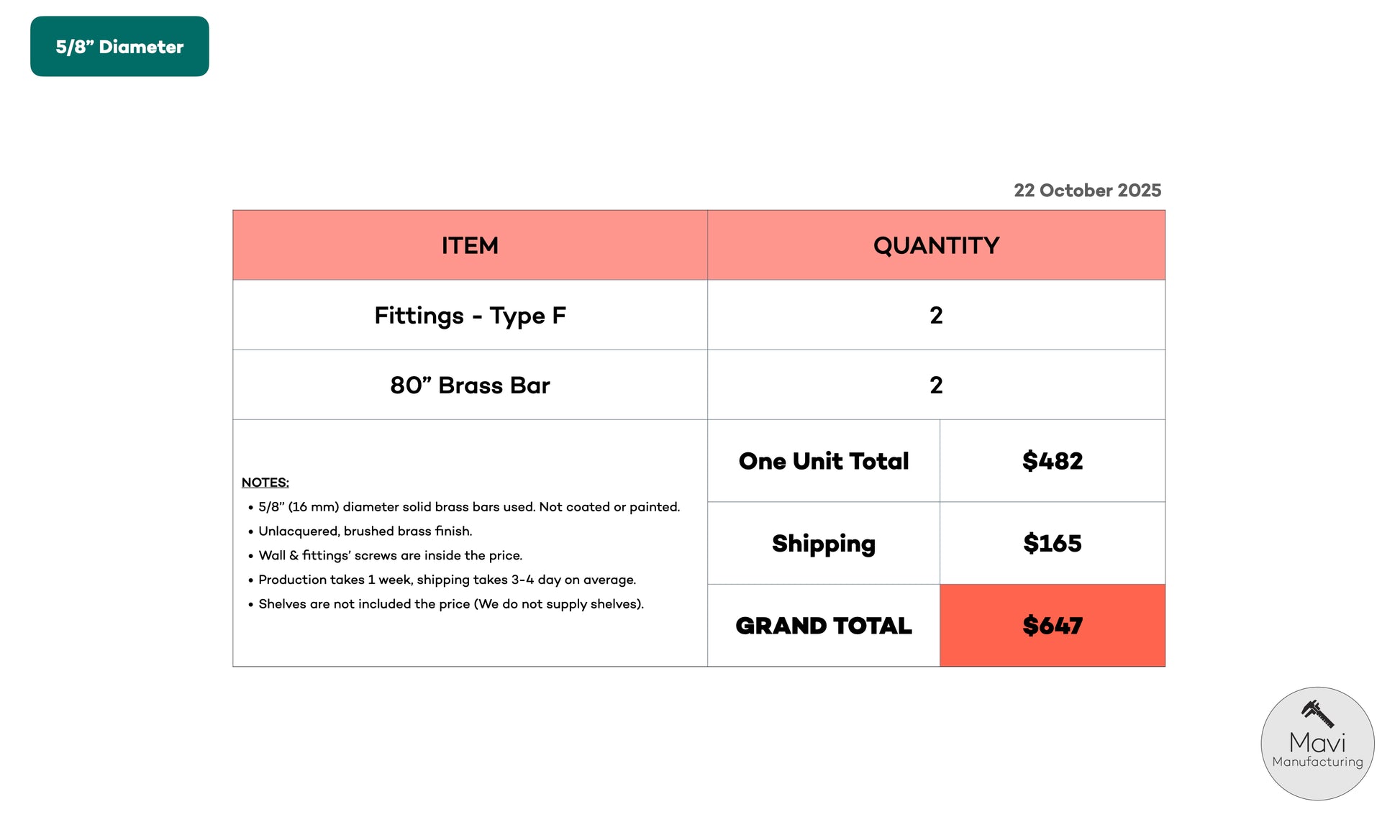Image resolution: width=1400 pixels, height=840 pixels.
Task: Click the One Unit Total label
Action: pos(824,461)
